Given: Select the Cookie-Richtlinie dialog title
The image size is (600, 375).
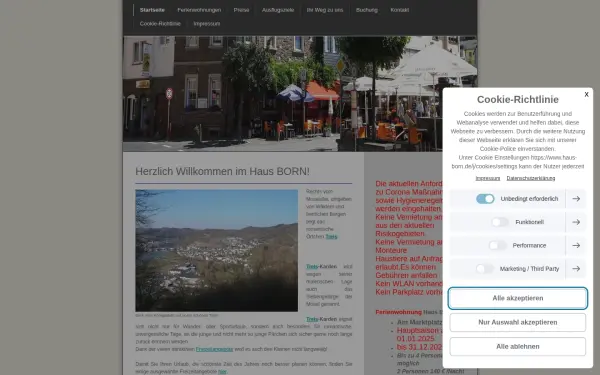Looking at the screenshot, I should [x=518, y=99].
